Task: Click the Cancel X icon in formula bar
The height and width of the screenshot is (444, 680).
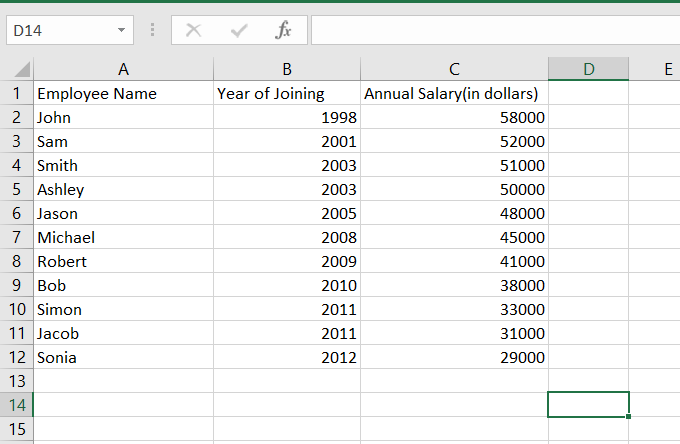Action: pos(193,31)
